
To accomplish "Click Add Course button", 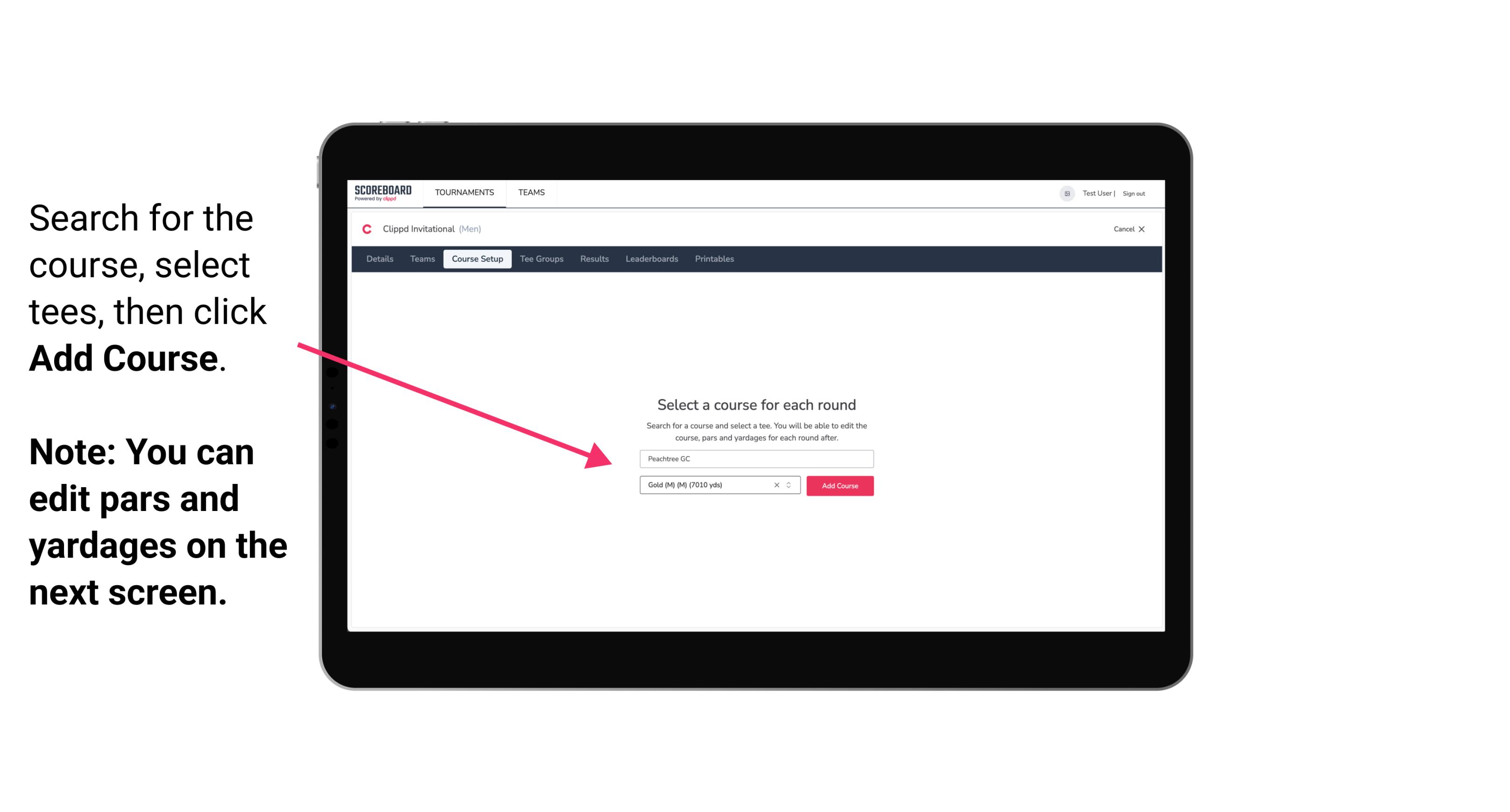I will tap(839, 485).
